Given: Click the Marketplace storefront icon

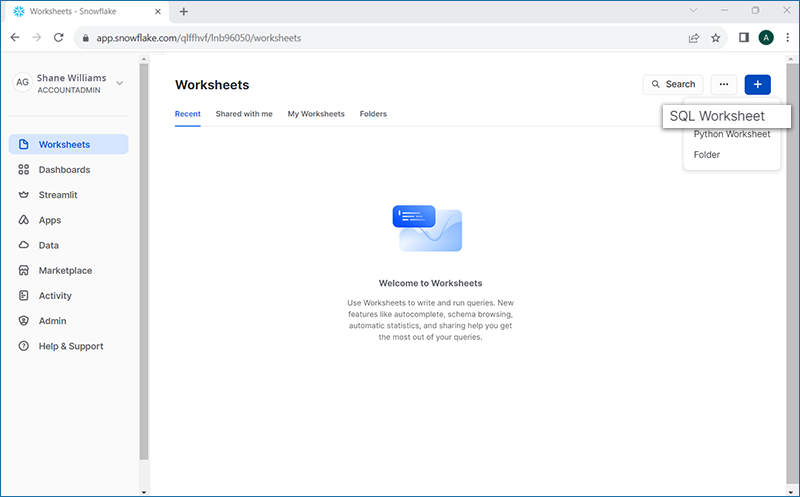Looking at the screenshot, I should point(23,270).
